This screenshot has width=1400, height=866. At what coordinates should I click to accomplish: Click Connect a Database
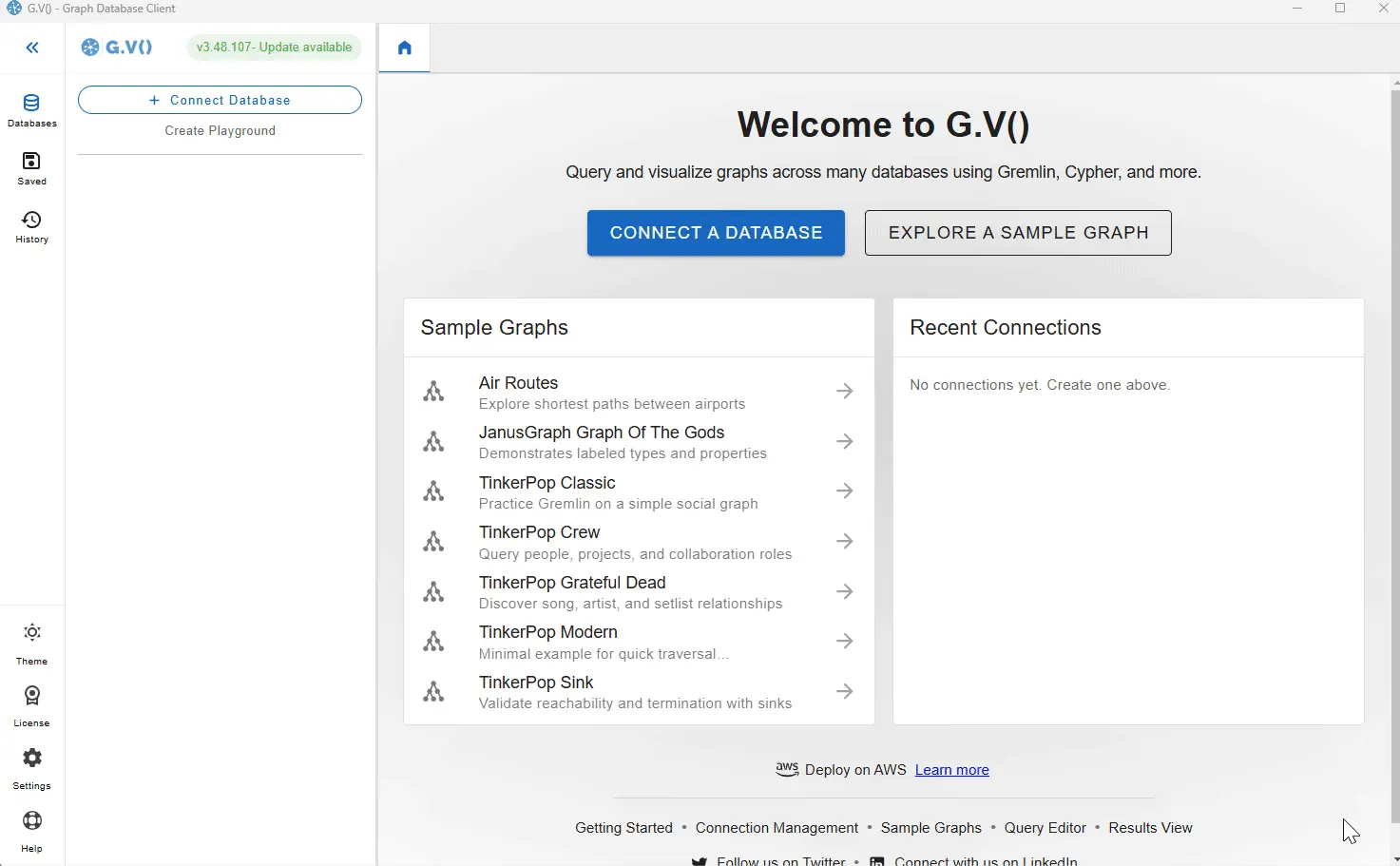coord(715,232)
